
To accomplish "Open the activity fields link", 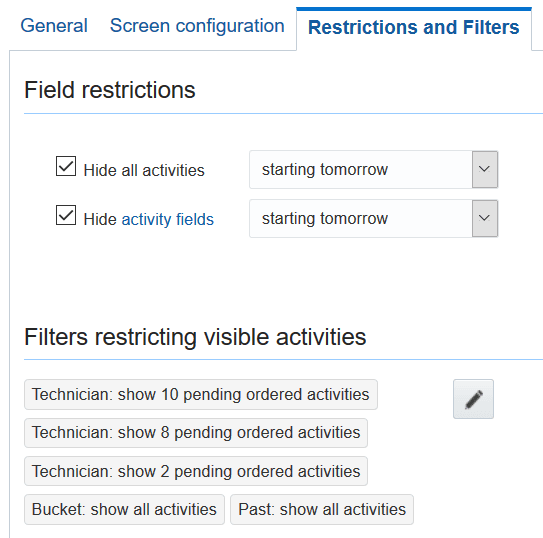I will coord(168,219).
